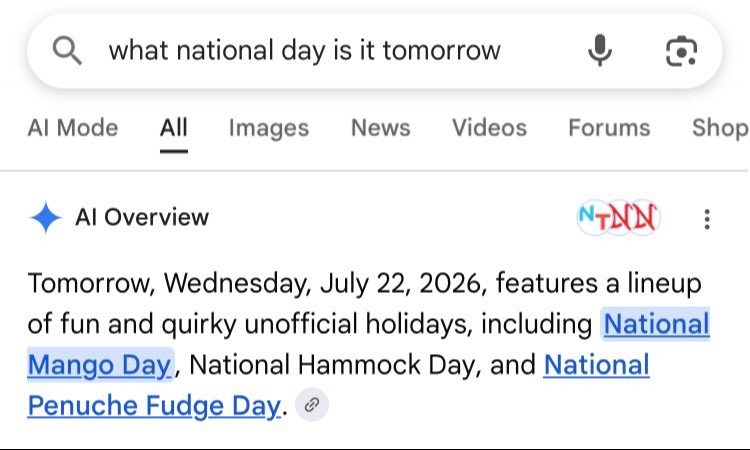Click the rightmost overlapping source favicon
This screenshot has height=450, width=750.
(644, 218)
